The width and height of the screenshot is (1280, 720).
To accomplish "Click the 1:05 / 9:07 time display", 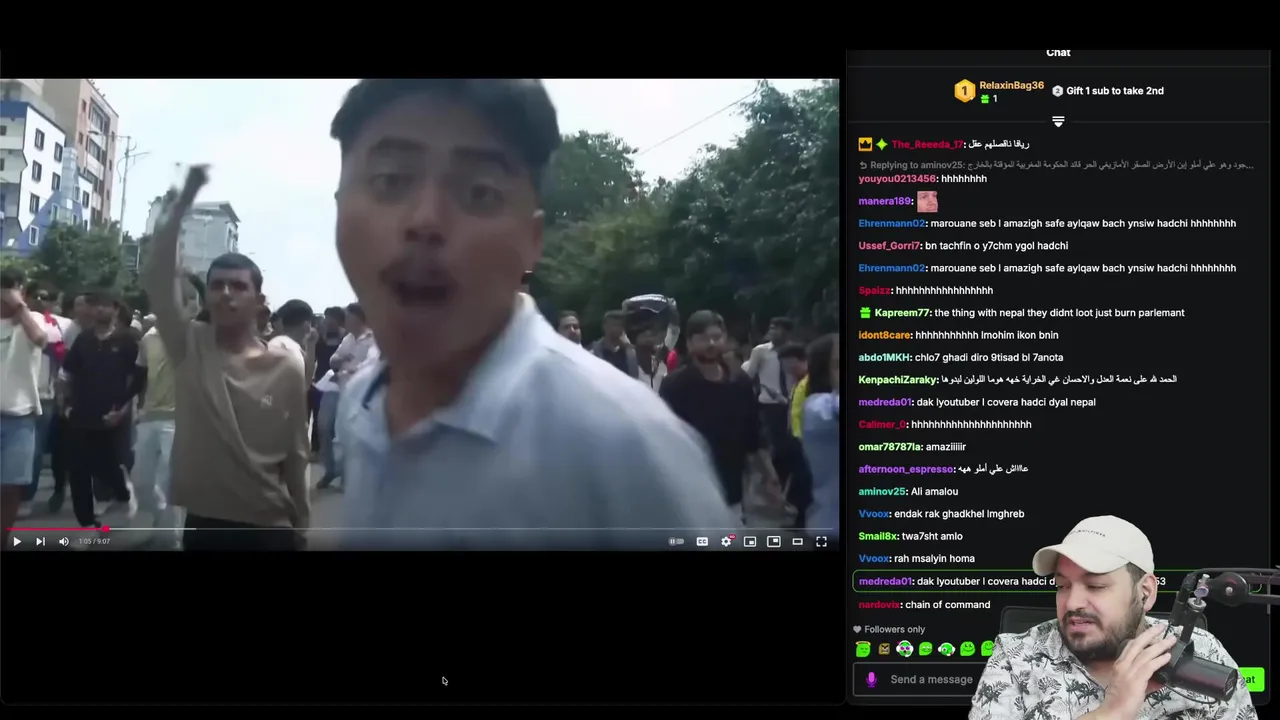I will [94, 541].
